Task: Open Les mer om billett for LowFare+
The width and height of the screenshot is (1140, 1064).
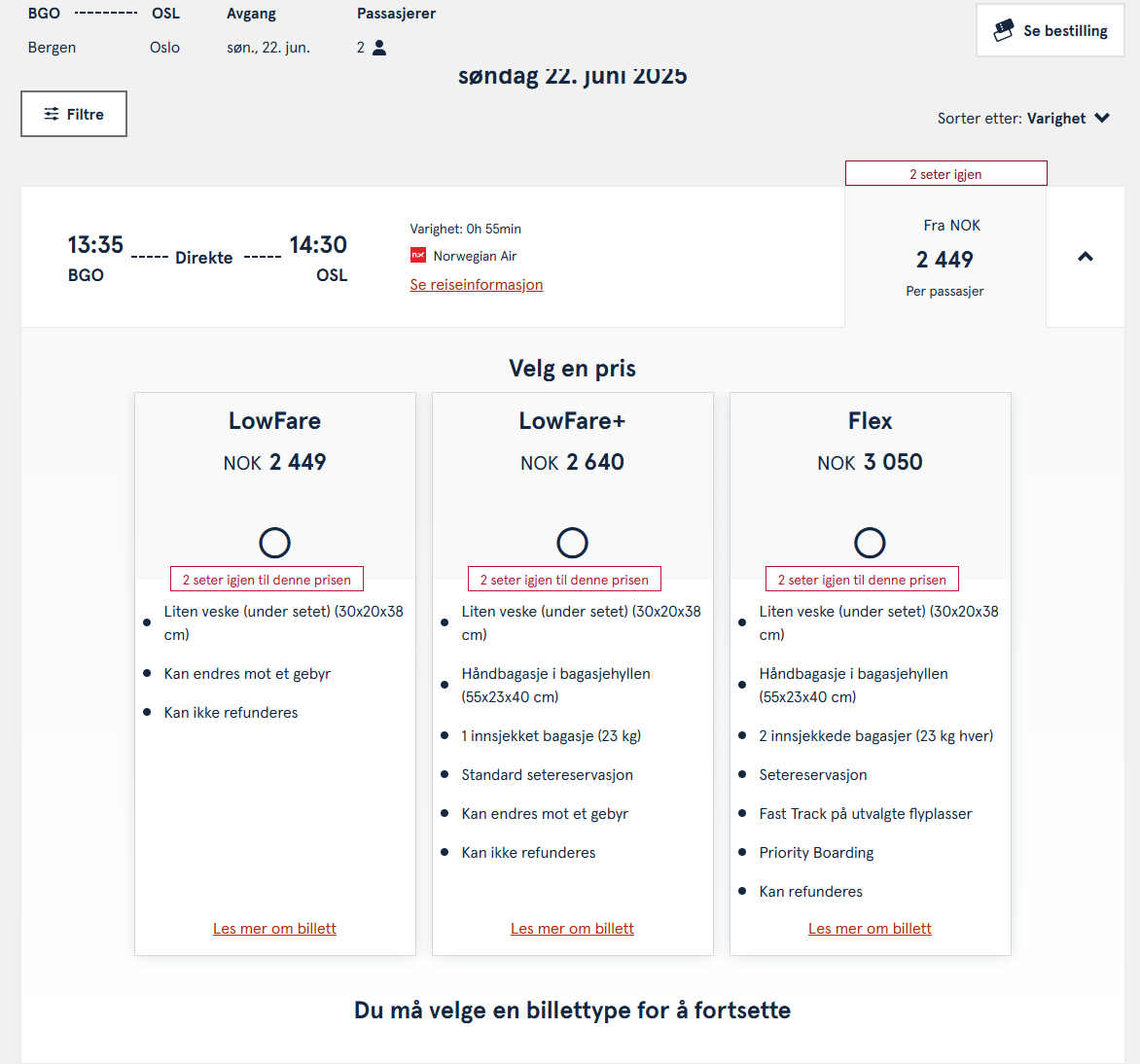Action: (x=572, y=929)
